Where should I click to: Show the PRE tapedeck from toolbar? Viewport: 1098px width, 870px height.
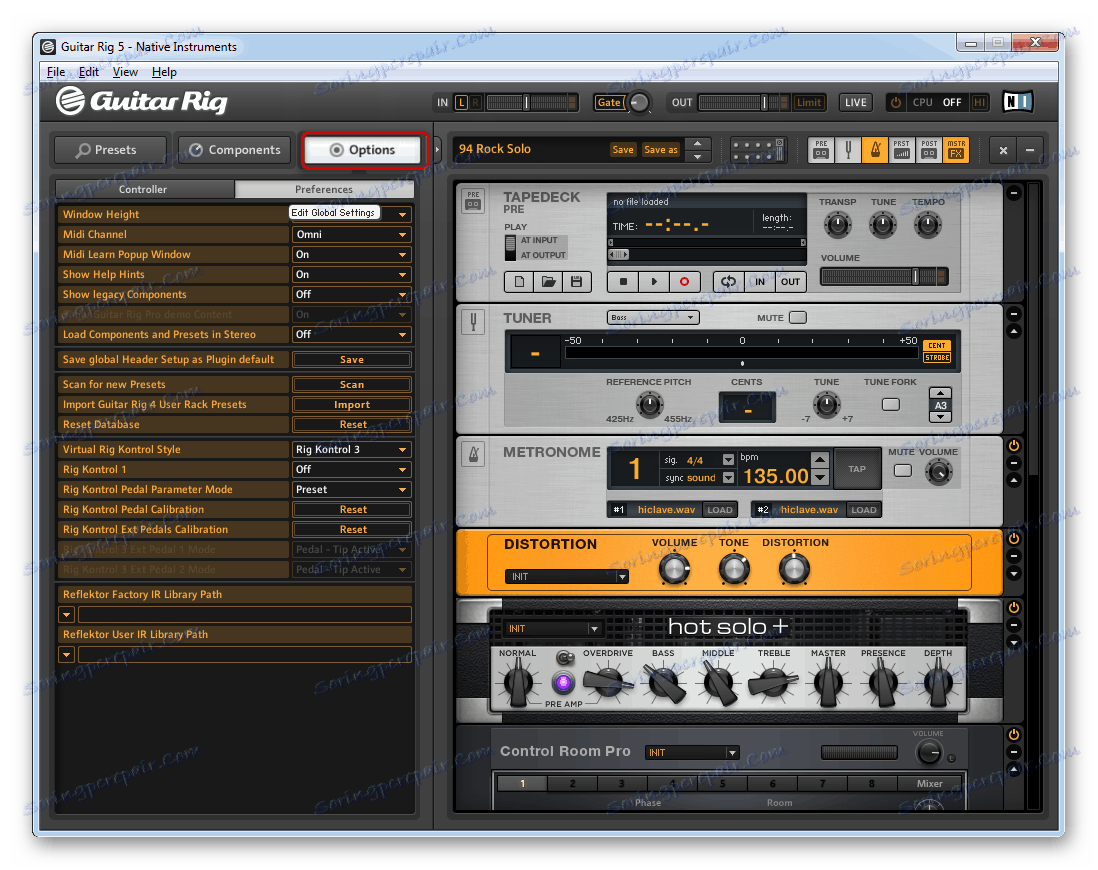click(821, 149)
